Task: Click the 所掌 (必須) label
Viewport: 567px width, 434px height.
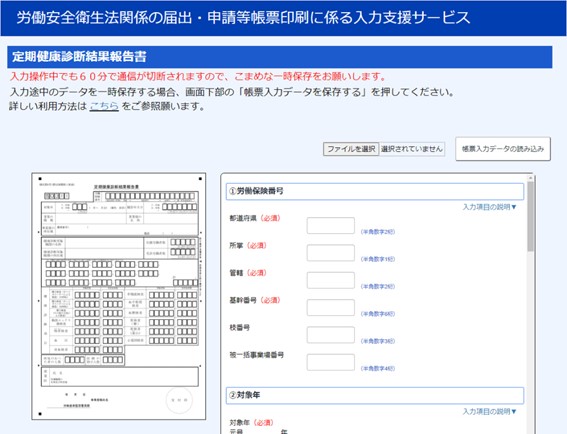Action: click(x=248, y=246)
